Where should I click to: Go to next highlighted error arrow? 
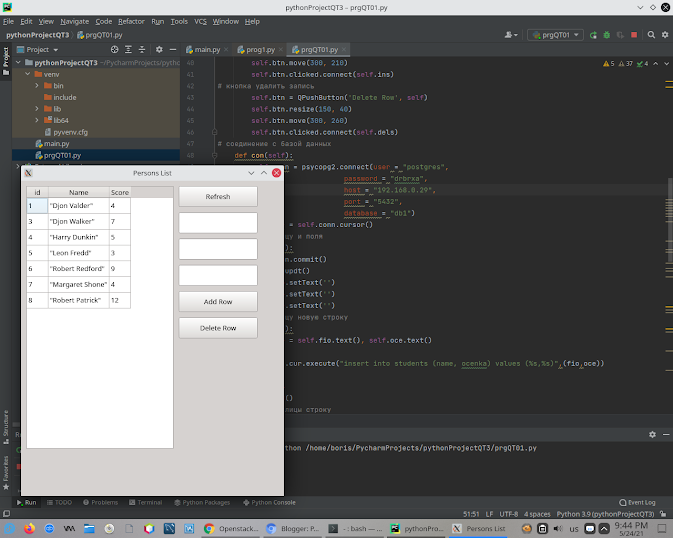tap(666, 64)
